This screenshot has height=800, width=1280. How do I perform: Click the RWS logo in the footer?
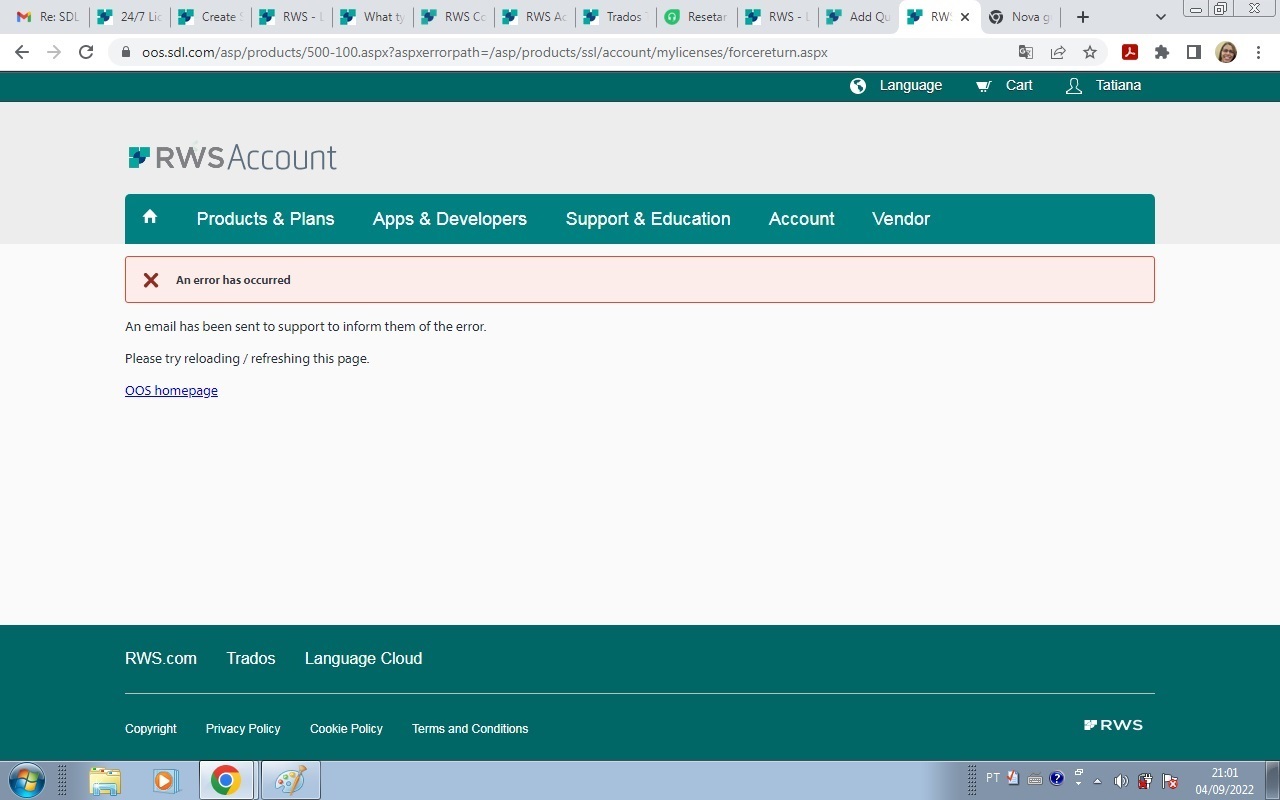click(x=1113, y=724)
